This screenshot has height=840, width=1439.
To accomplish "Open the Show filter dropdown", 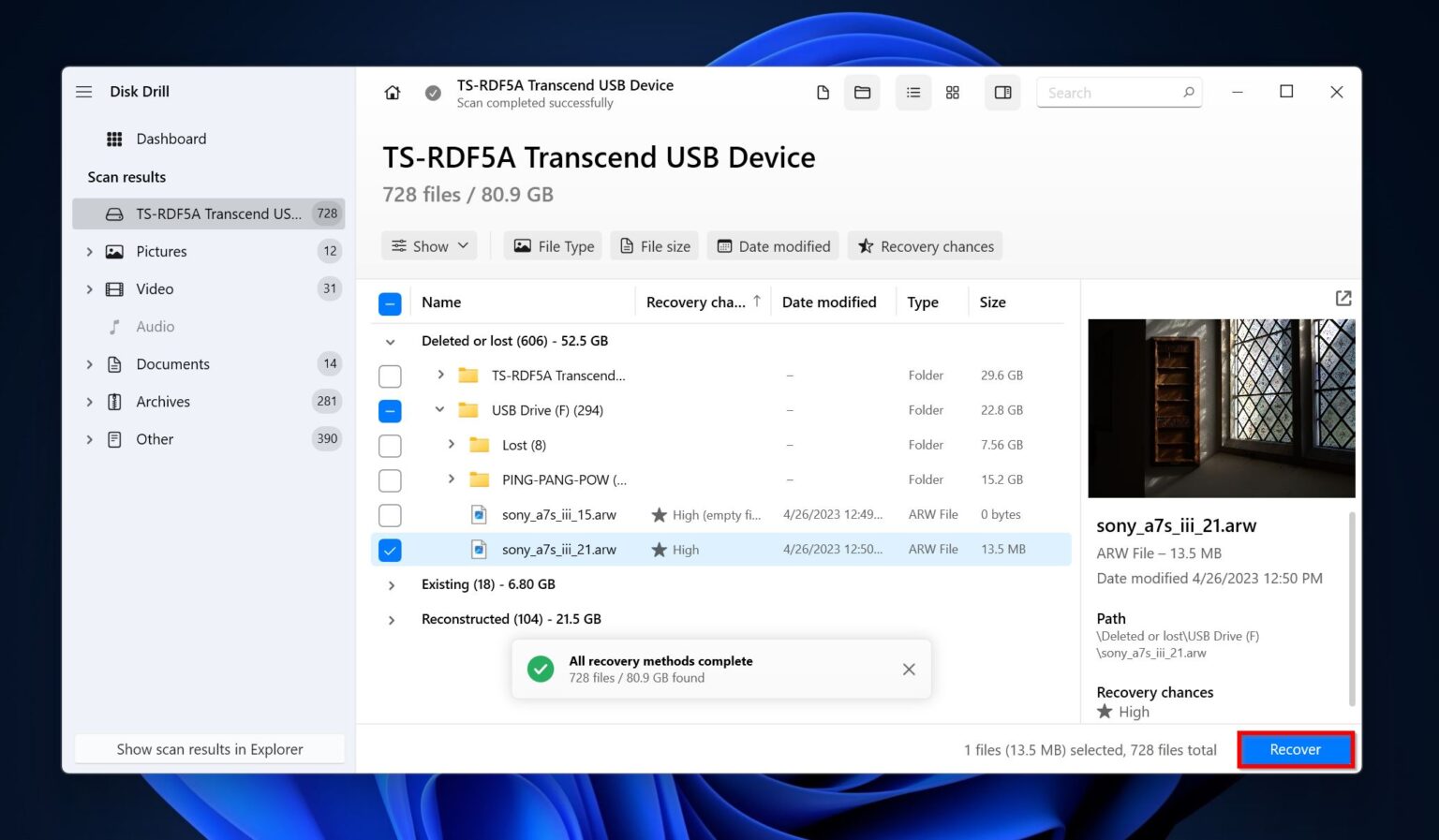I will click(429, 246).
